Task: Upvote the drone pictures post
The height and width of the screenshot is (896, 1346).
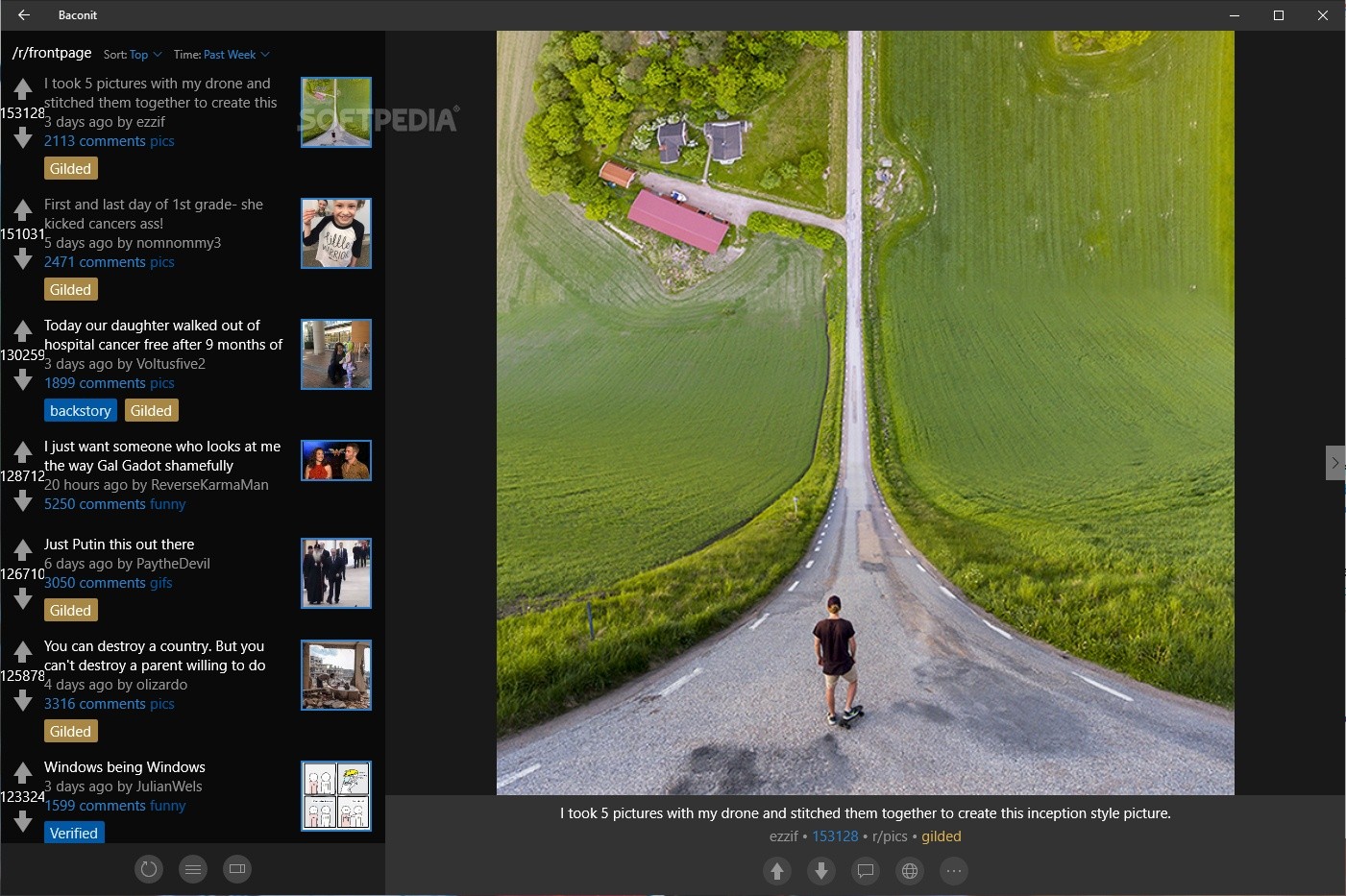Action: (x=23, y=89)
